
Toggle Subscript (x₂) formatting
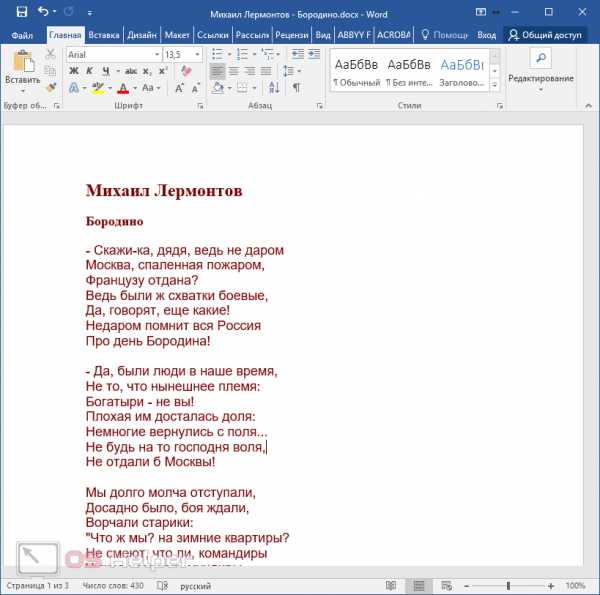(x=147, y=71)
